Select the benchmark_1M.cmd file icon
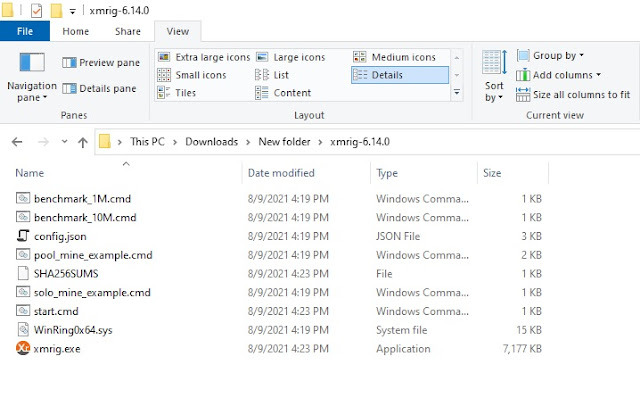This screenshot has width=640, height=398. pyautogui.click(x=23, y=198)
